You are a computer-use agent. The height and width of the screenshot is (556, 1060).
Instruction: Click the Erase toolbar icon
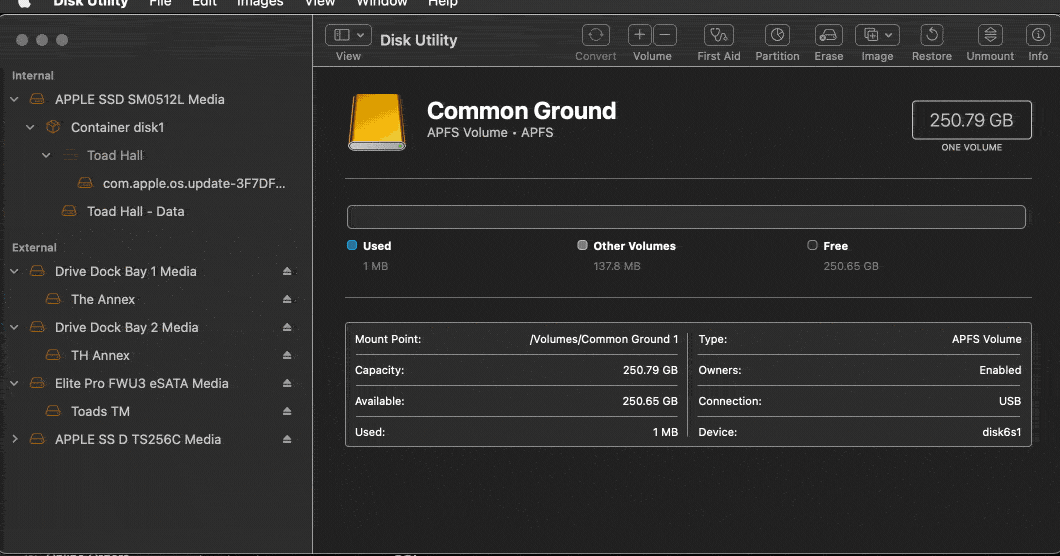(x=828, y=35)
